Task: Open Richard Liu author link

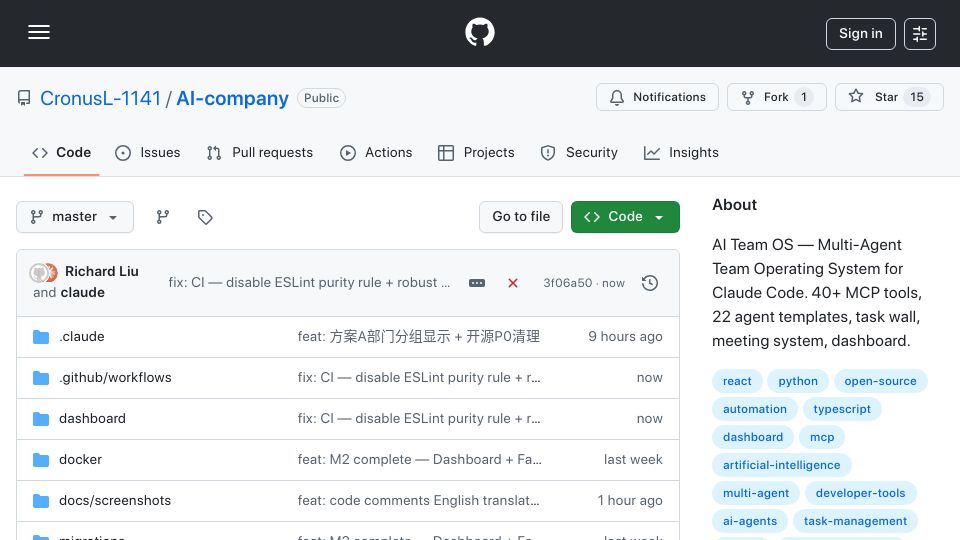Action: [102, 271]
